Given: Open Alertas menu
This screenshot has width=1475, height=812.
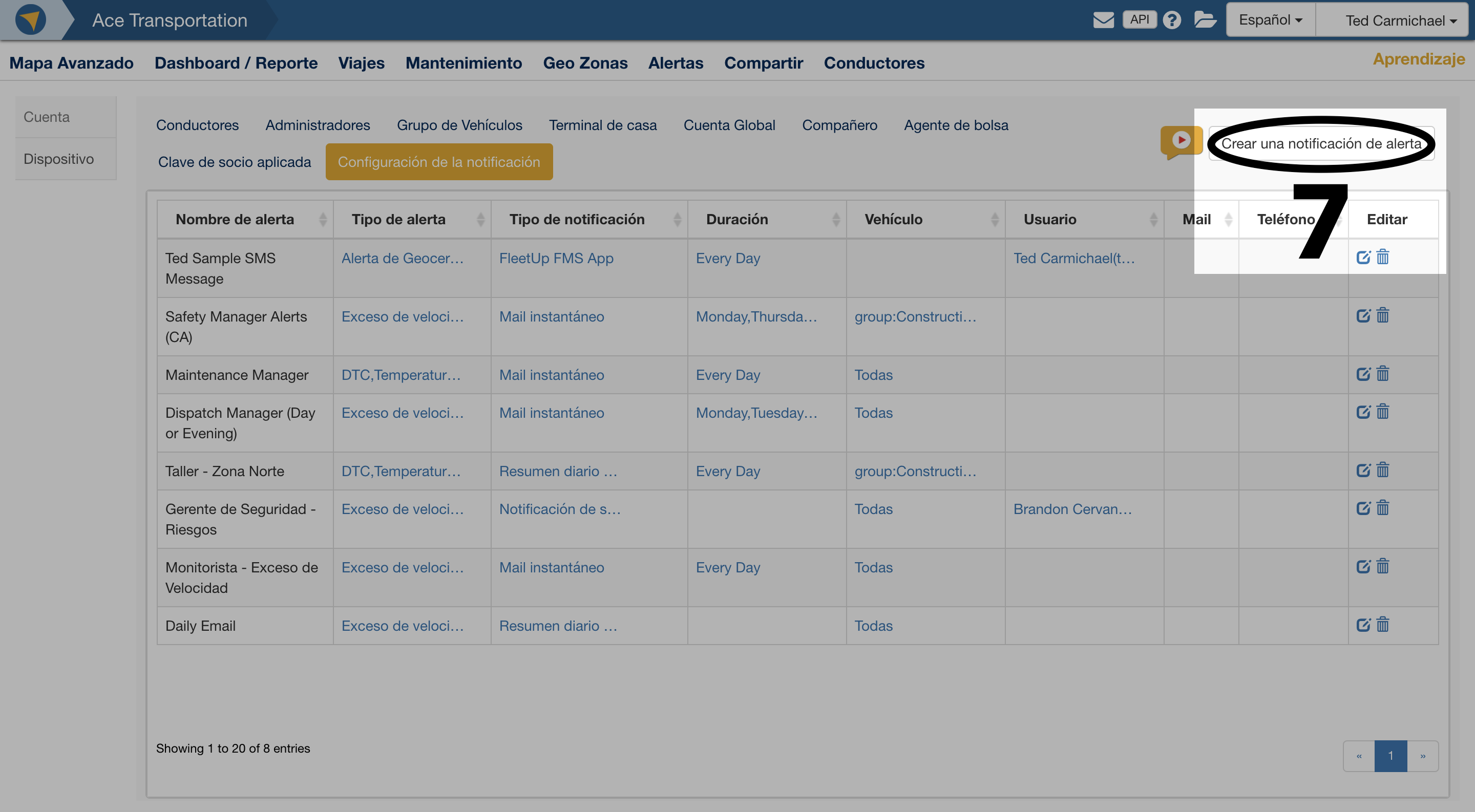Looking at the screenshot, I should click(676, 63).
